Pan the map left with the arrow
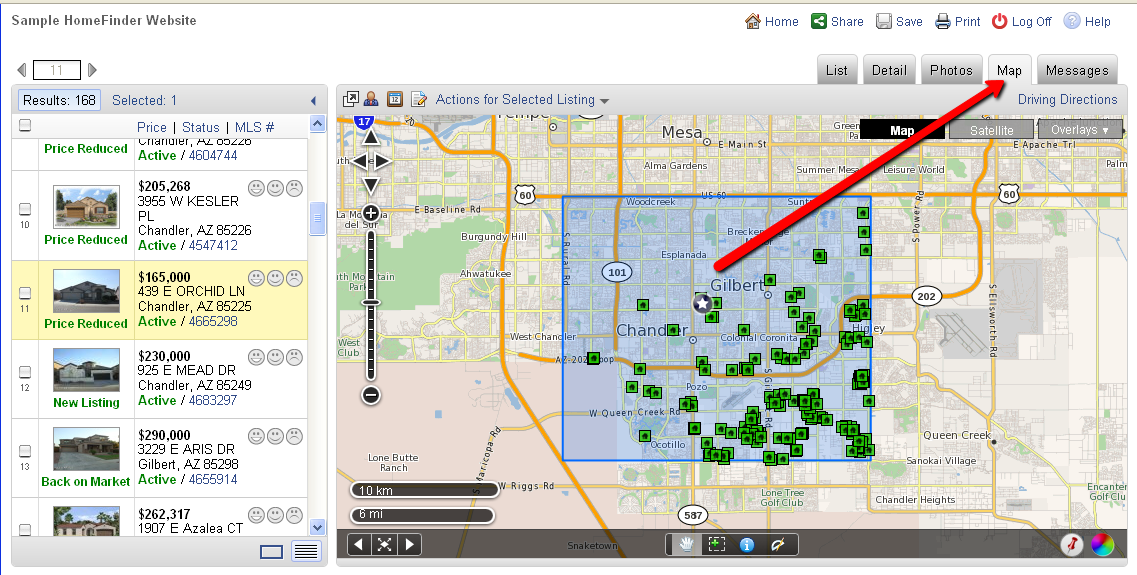The height and width of the screenshot is (575, 1137). (x=358, y=162)
